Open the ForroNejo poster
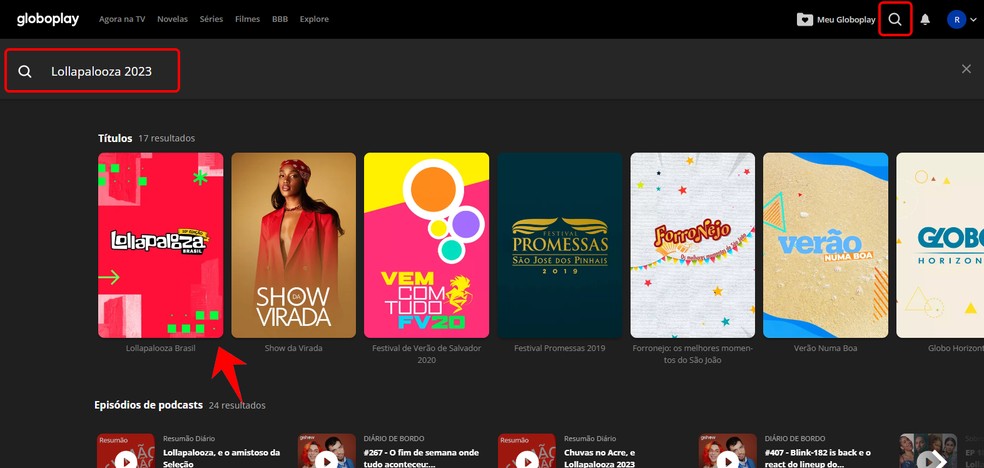This screenshot has height=468, width=984. pos(692,245)
